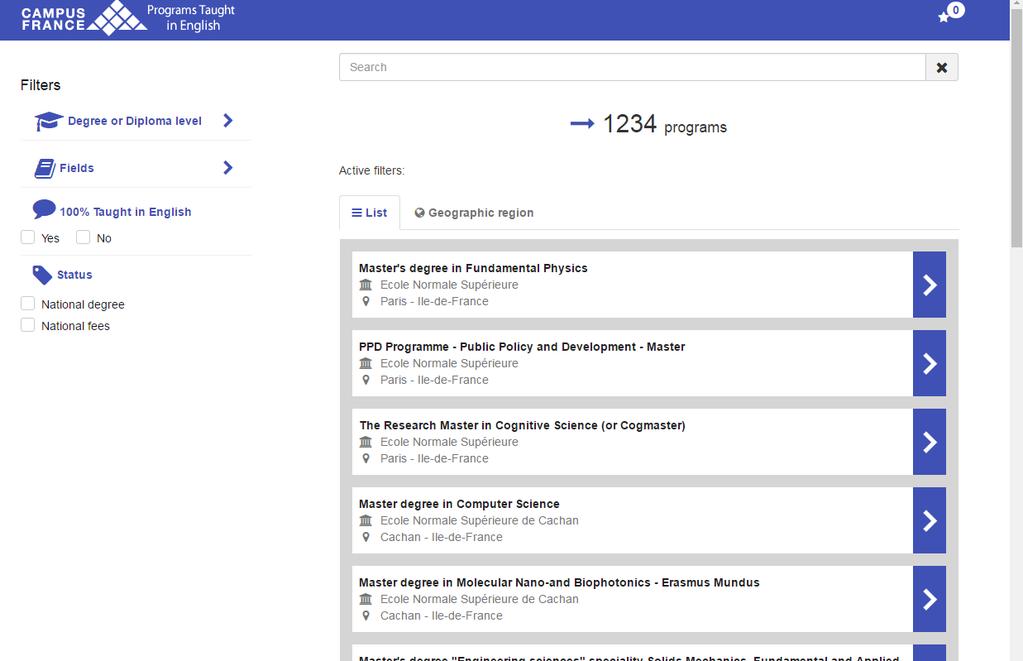The image size is (1023, 661).
Task: Click the book icon next to Fields
Action: click(x=44, y=168)
